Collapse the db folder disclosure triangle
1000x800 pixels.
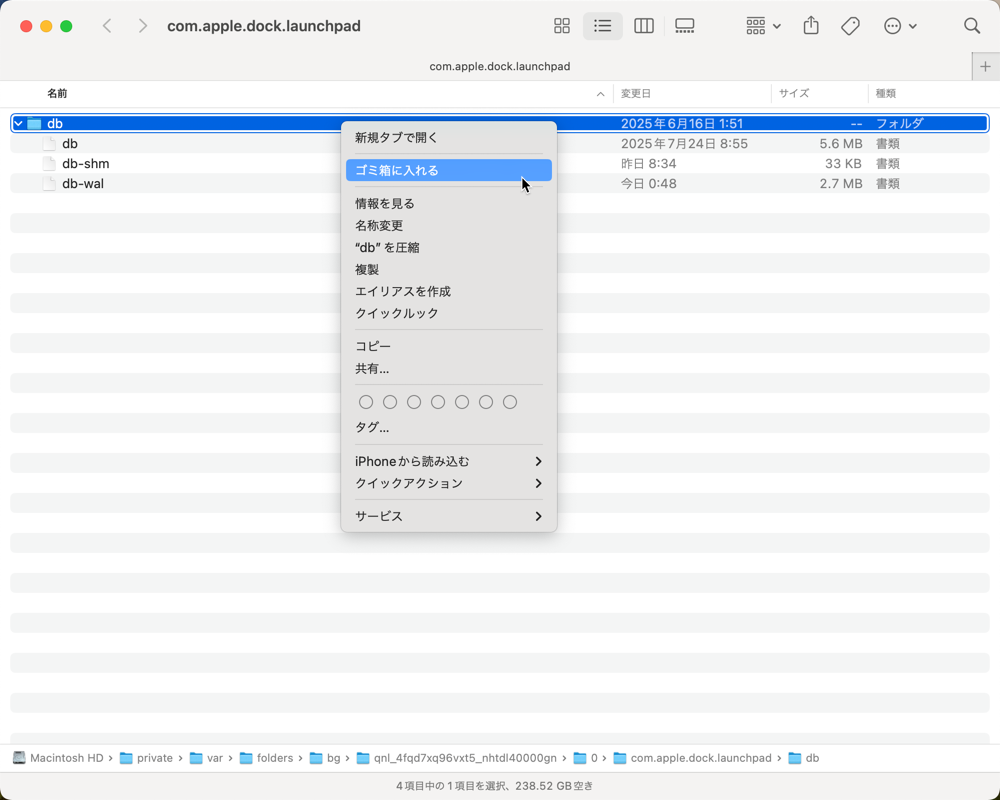(18, 124)
